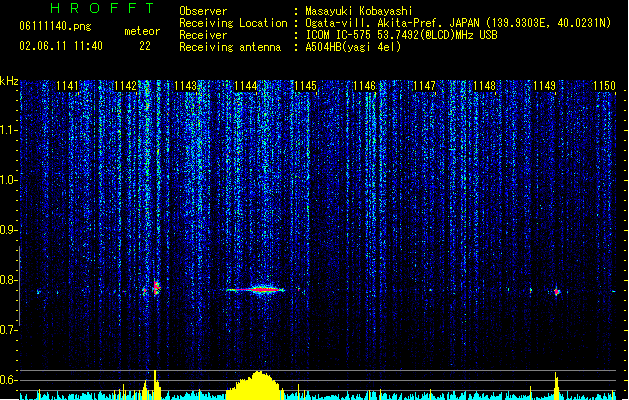This screenshot has height=400, width=629.
Task: Click the long meteor echo near 1144
Action: pyautogui.click(x=255, y=289)
